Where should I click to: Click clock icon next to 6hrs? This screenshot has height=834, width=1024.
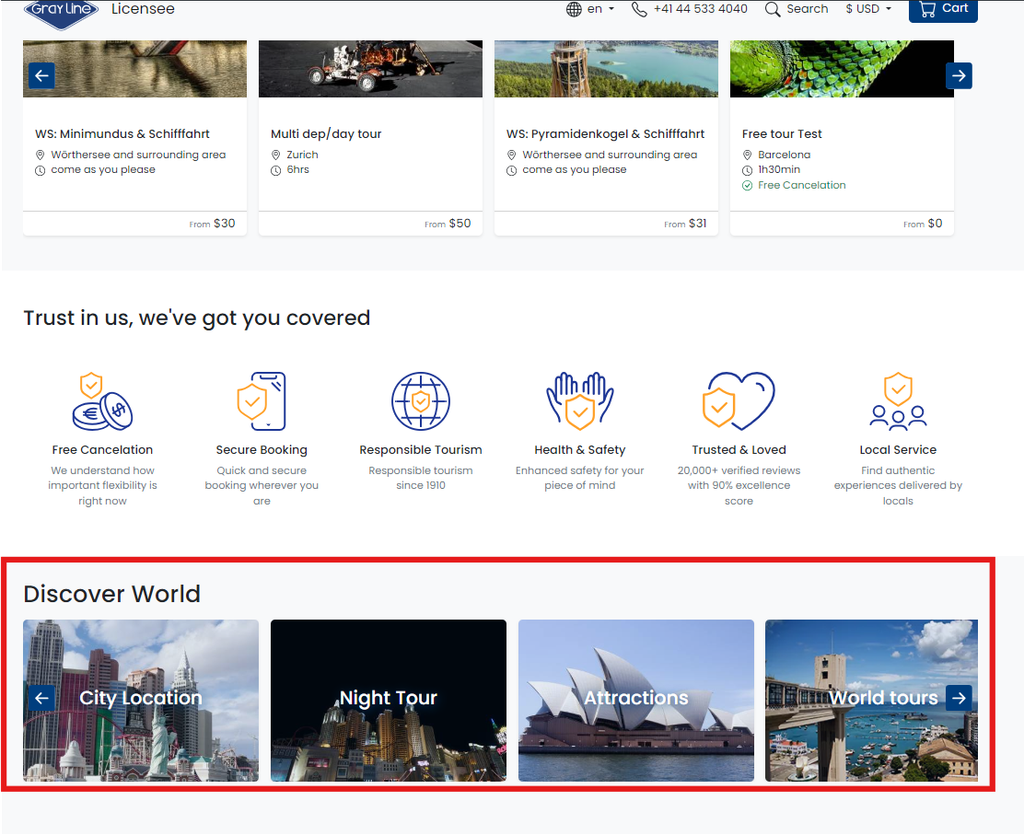(x=276, y=170)
